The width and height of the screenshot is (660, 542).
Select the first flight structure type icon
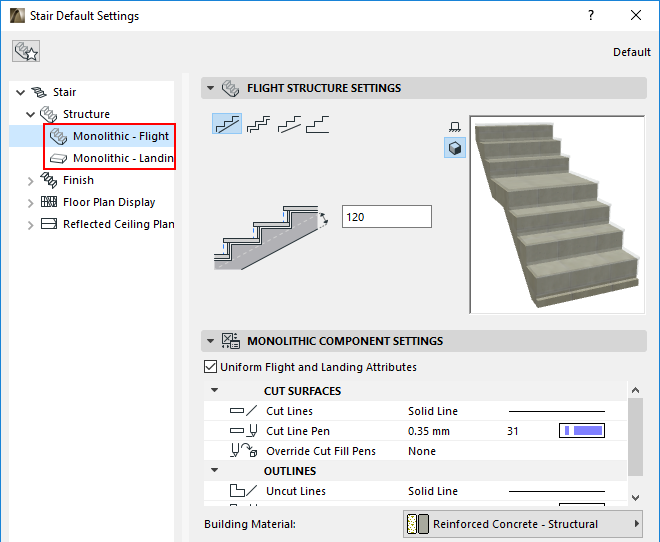pyautogui.click(x=227, y=125)
